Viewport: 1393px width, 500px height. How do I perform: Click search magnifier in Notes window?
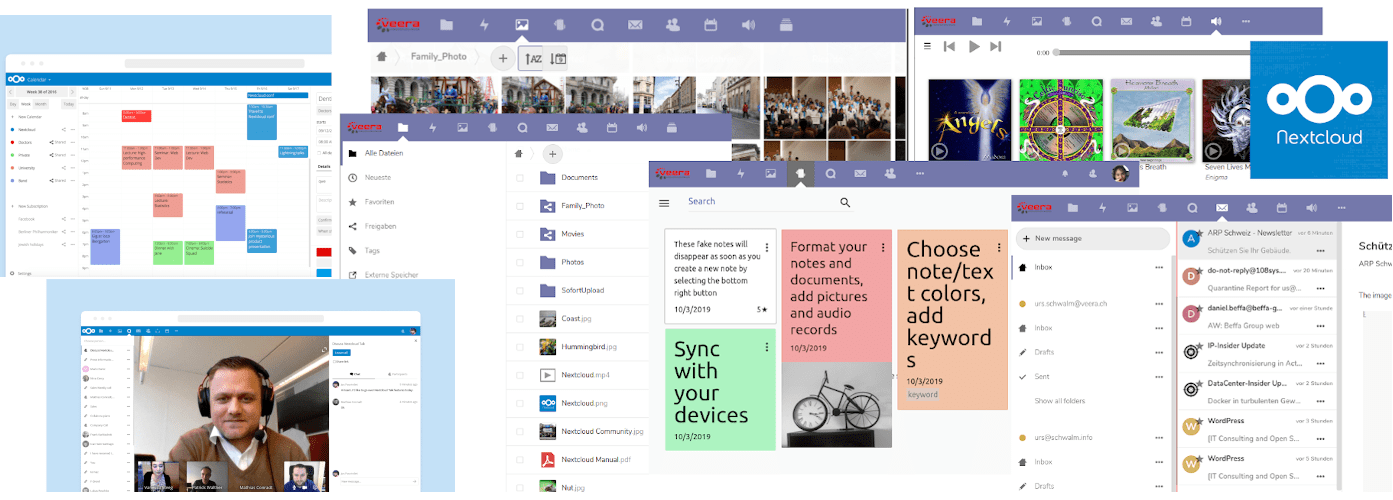click(x=845, y=202)
